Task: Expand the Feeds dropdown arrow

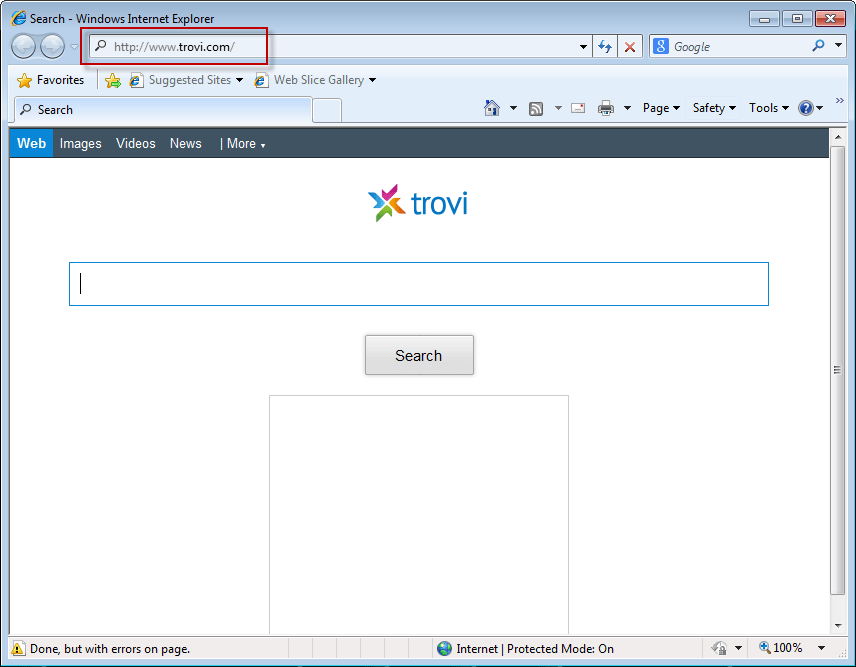Action: pos(558,108)
